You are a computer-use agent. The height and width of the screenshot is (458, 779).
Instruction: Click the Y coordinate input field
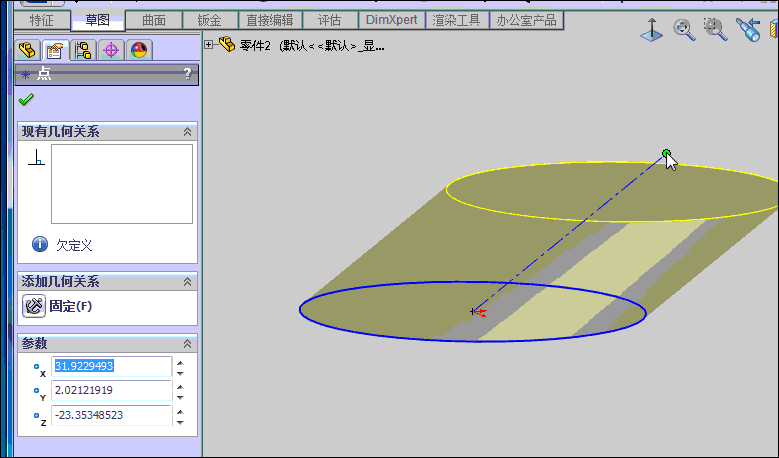click(x=111, y=390)
